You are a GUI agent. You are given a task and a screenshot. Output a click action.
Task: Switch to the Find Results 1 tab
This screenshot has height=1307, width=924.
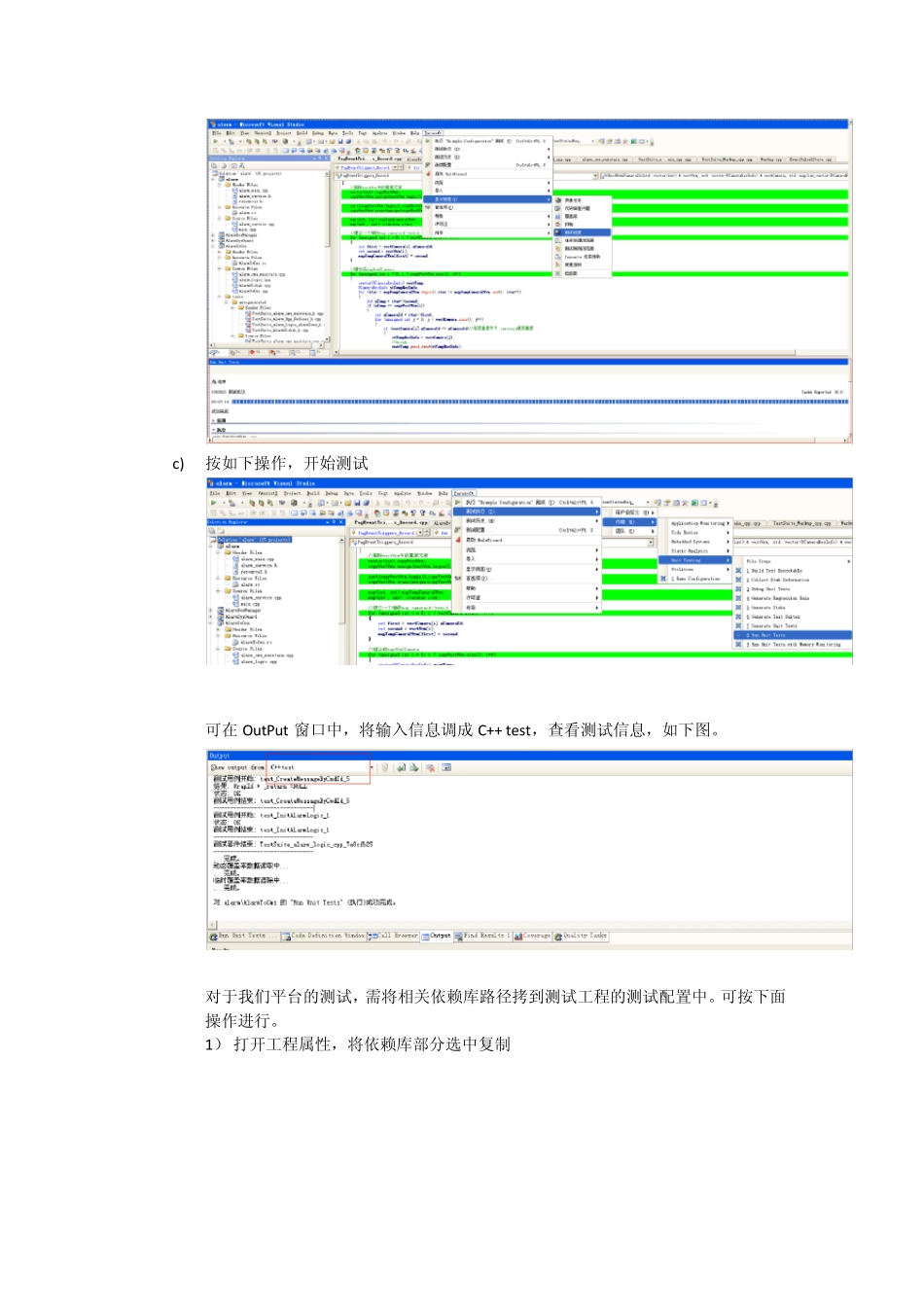coord(482,936)
